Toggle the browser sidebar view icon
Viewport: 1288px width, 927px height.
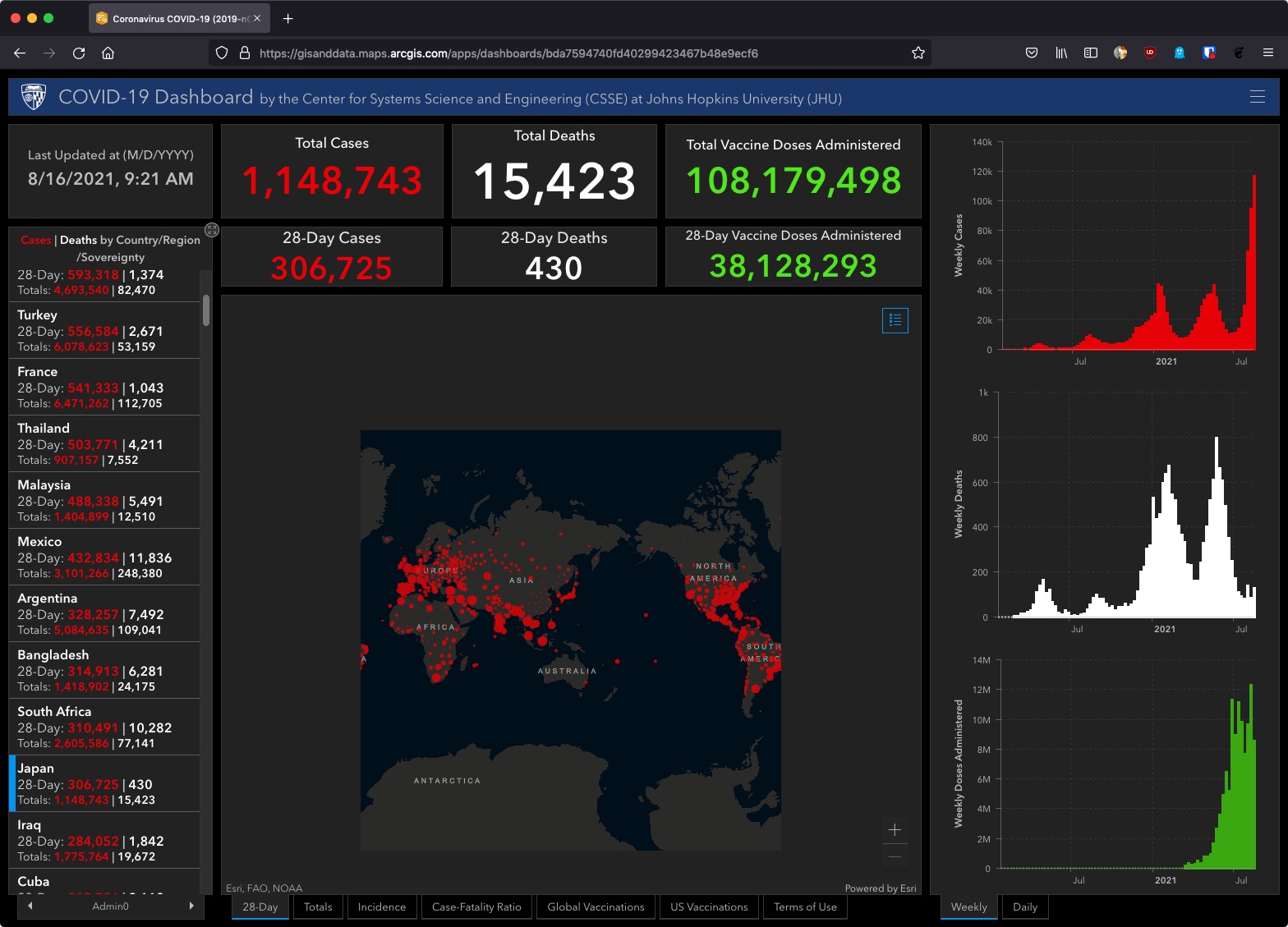1091,53
